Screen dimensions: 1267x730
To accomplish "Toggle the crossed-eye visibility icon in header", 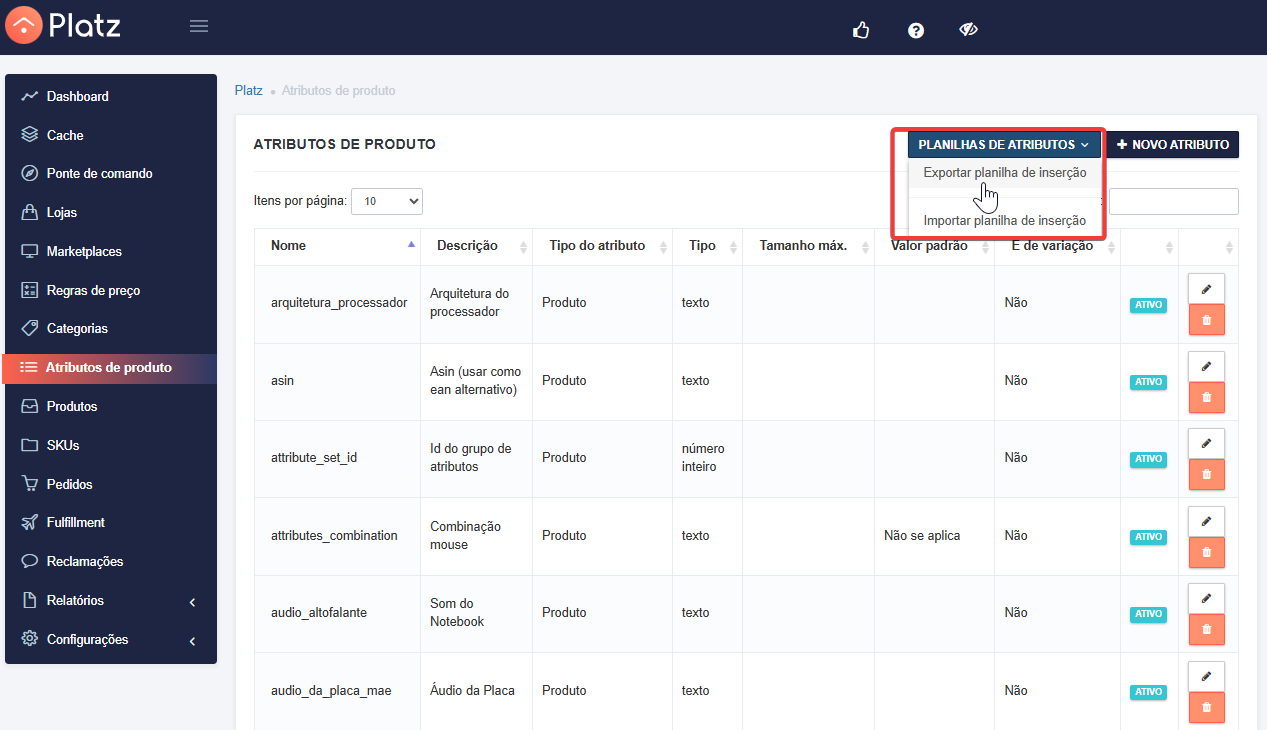I will pos(968,30).
